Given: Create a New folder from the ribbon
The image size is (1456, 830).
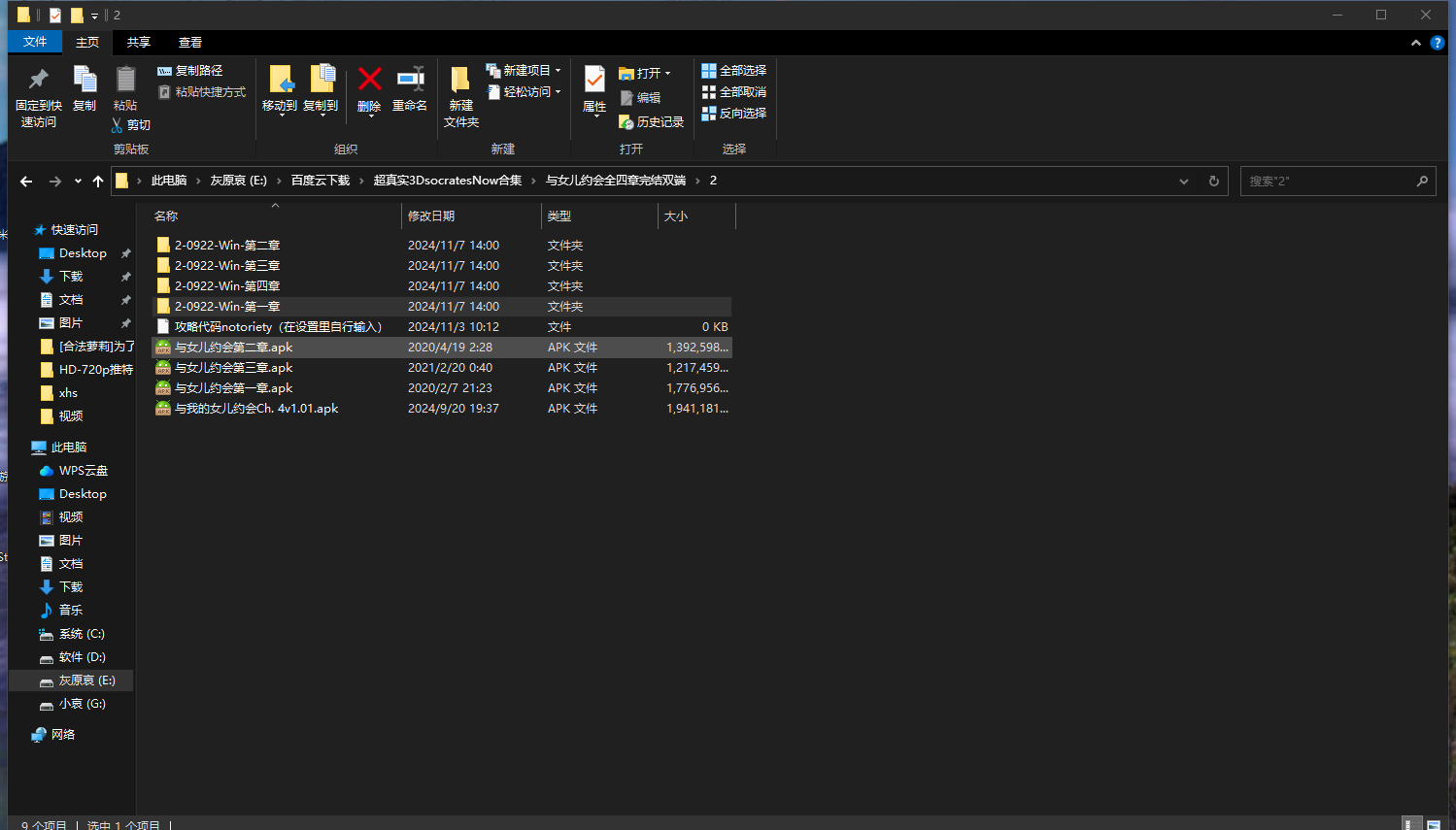Looking at the screenshot, I should click(461, 95).
